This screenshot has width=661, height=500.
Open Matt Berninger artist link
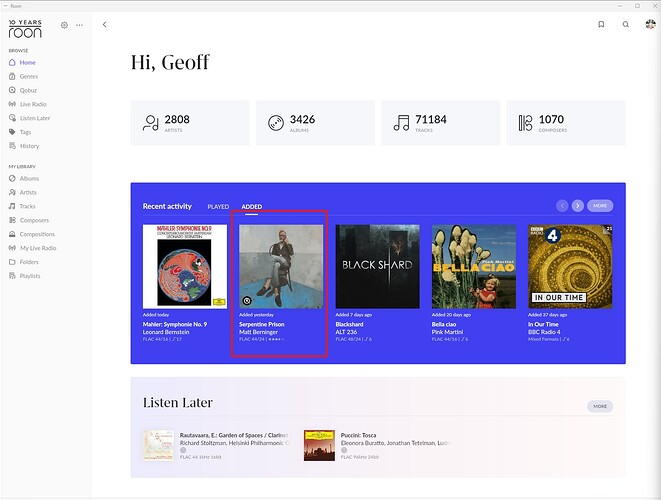(258, 332)
